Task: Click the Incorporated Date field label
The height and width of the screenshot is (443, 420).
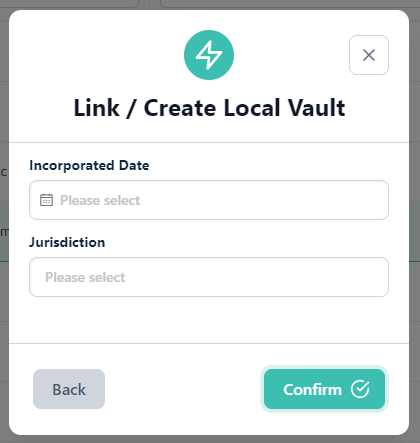Action: [89, 166]
